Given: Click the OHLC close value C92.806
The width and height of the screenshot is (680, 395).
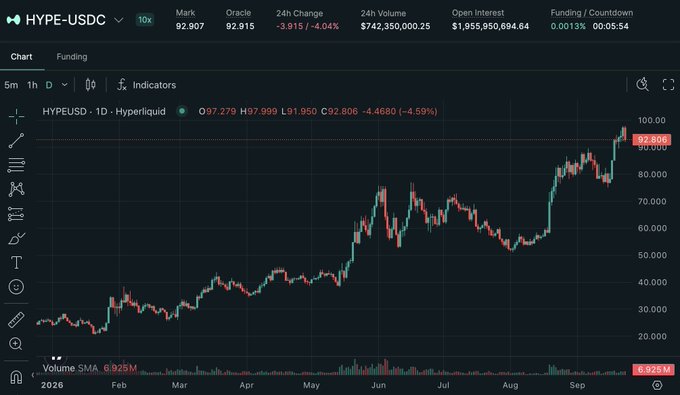Looking at the screenshot, I should point(339,111).
